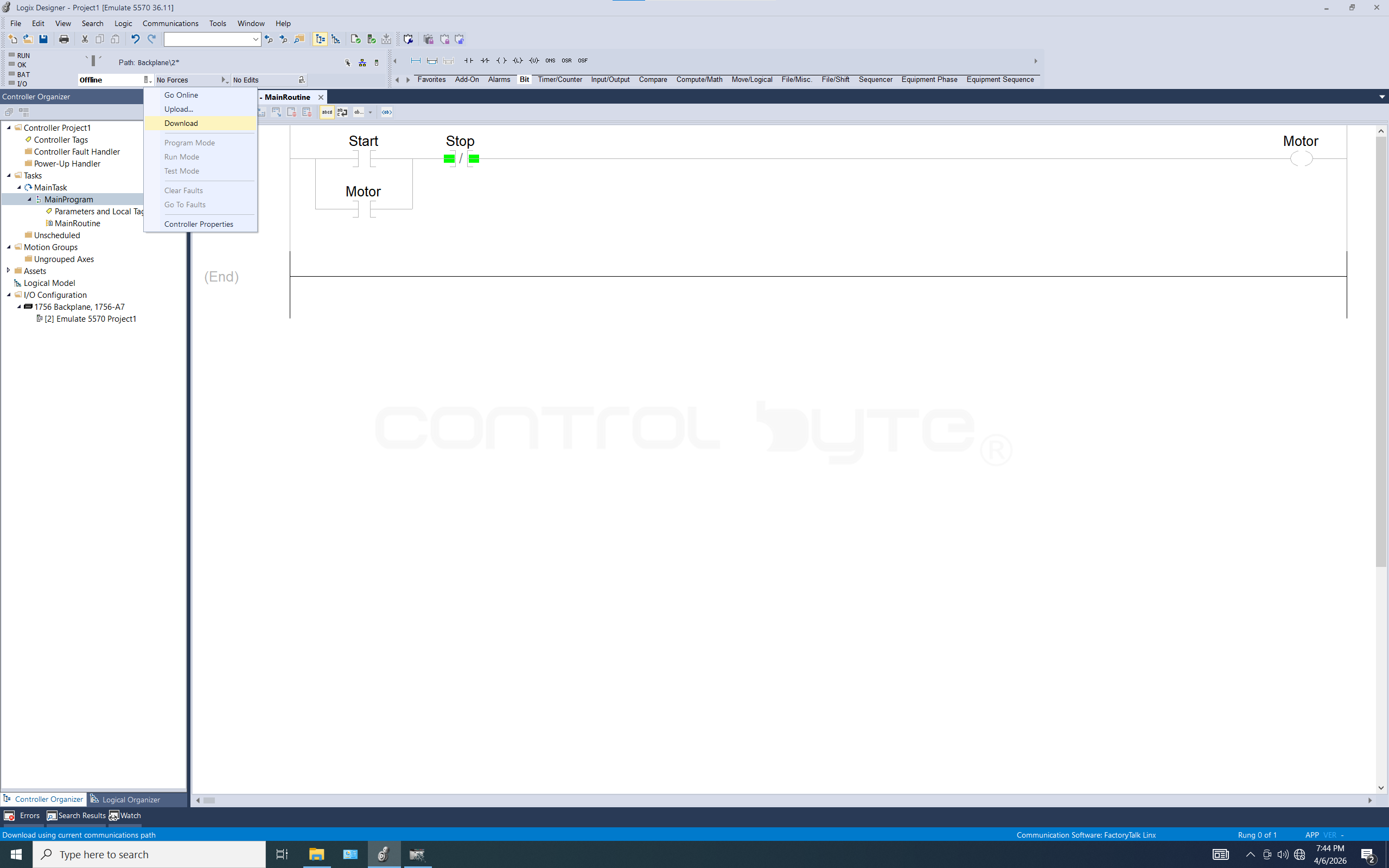
Task: Click the Open project folder icon
Action: pyautogui.click(x=28, y=39)
